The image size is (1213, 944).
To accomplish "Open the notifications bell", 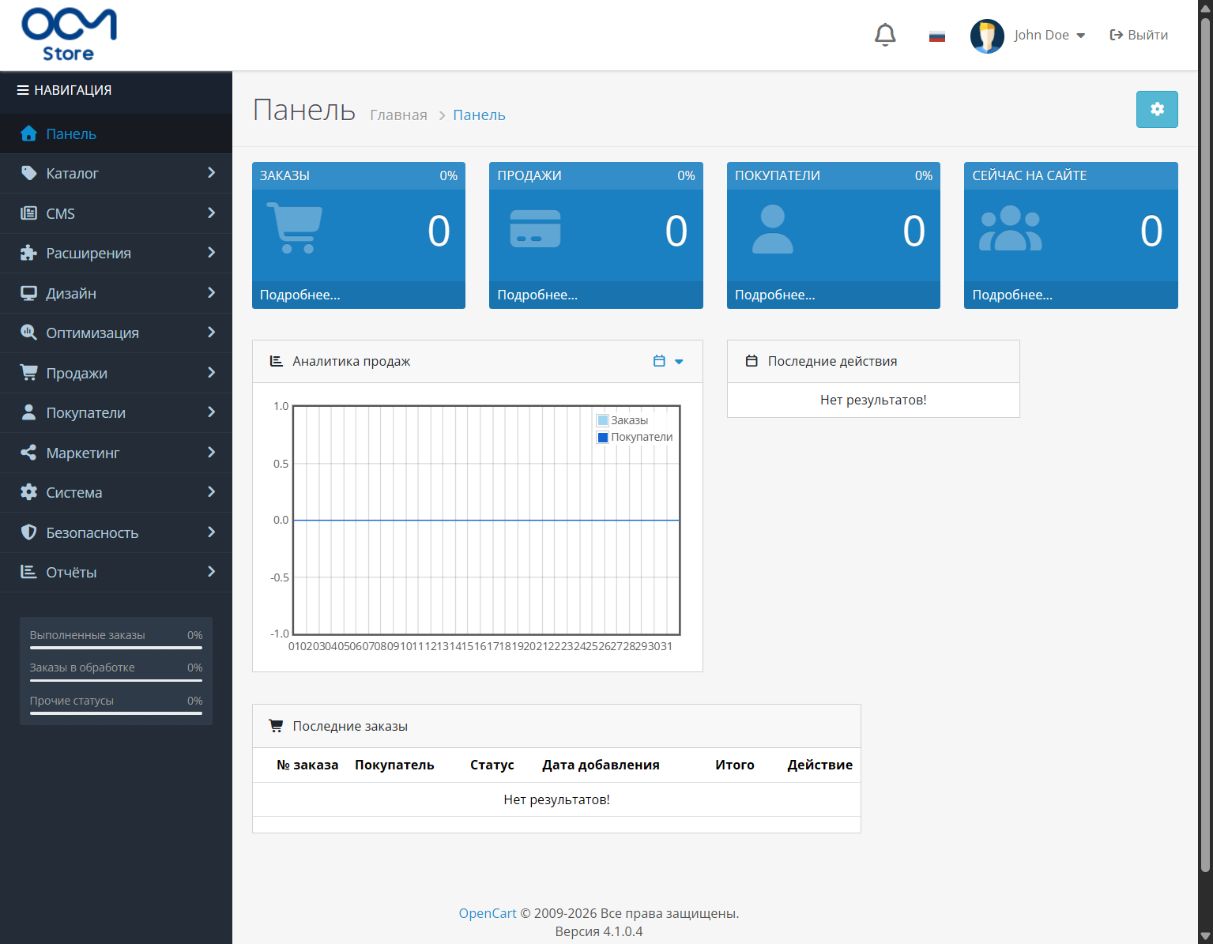I will pos(885,35).
